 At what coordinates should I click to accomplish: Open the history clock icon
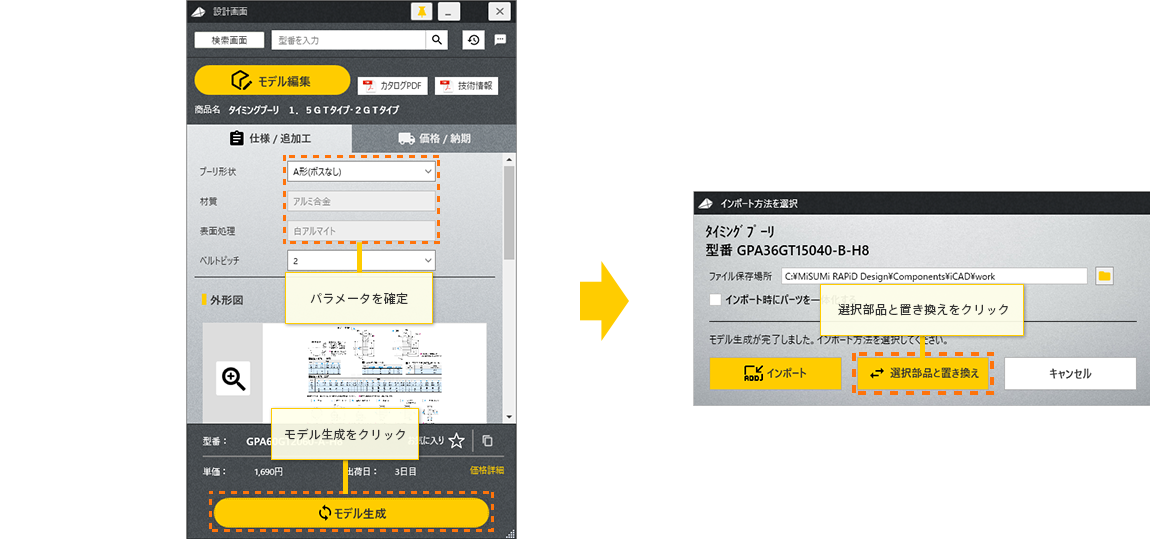473,40
